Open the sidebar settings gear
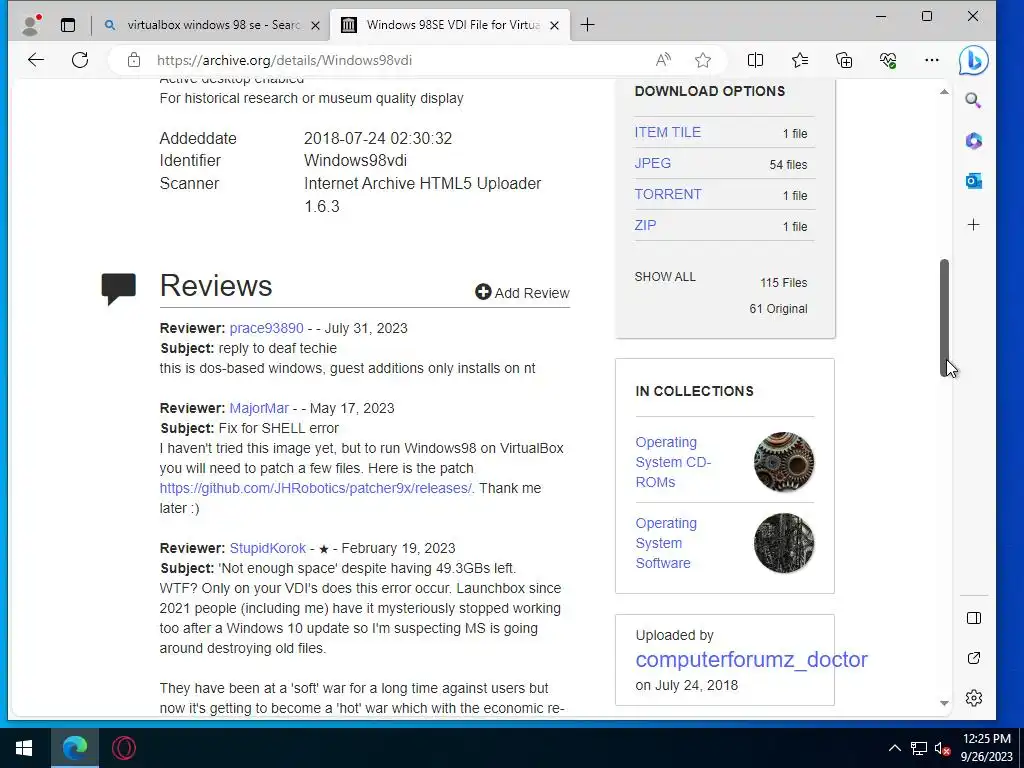This screenshot has height=768, width=1024. pyautogui.click(x=973, y=697)
